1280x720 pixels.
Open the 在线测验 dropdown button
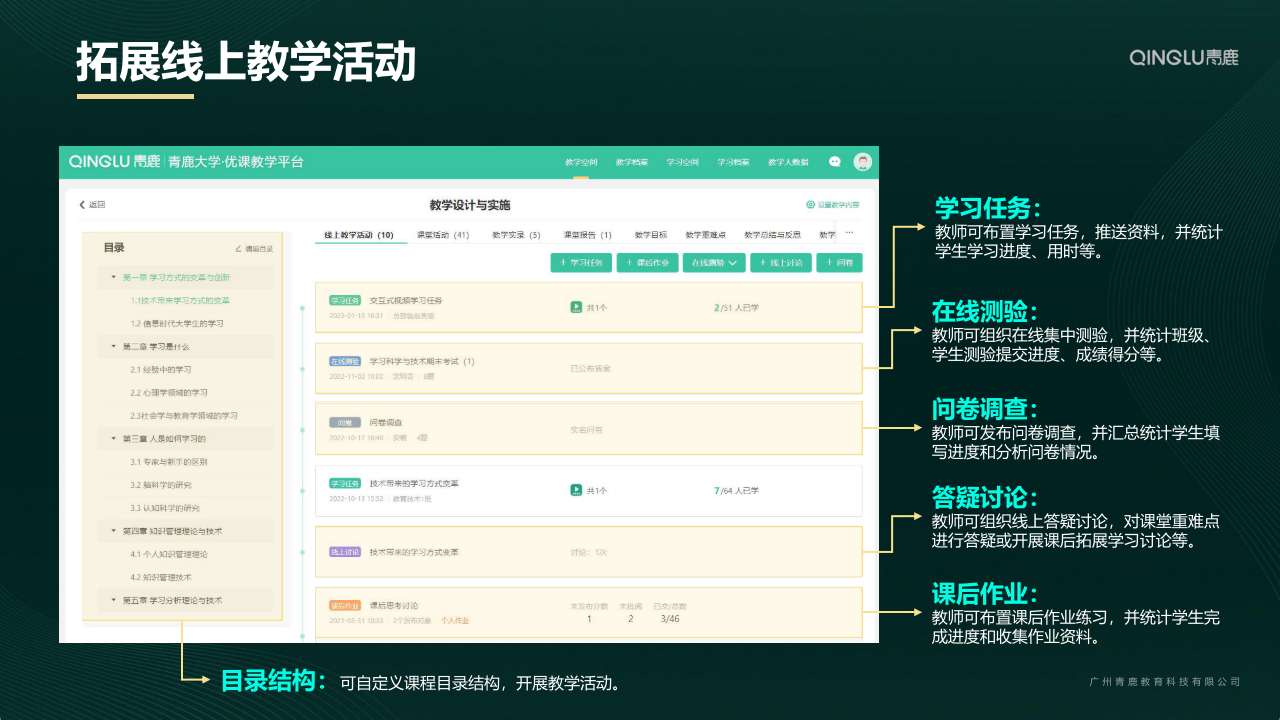tap(714, 263)
